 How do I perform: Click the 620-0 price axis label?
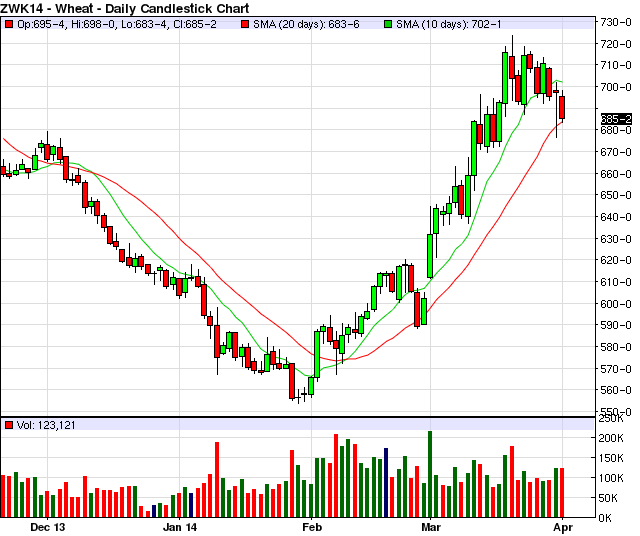(616, 260)
